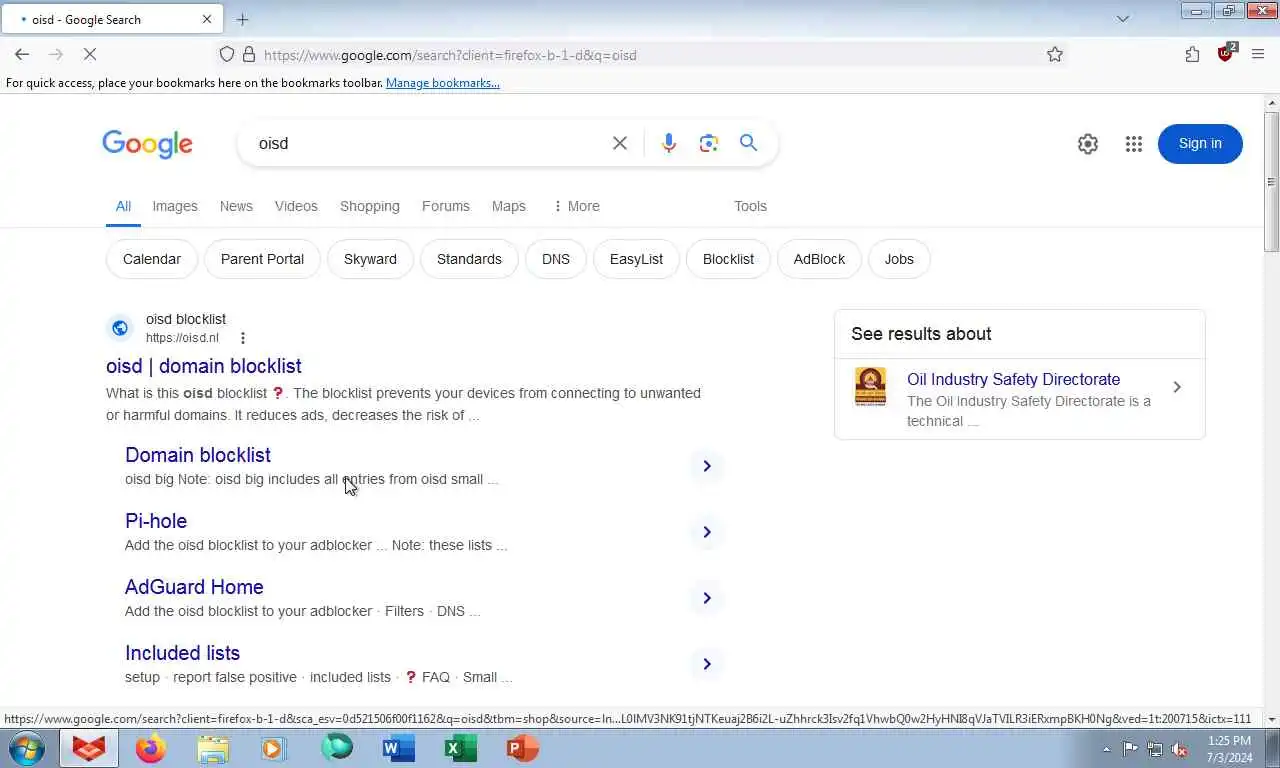
Task: Open File Explorer folder on the taskbar
Action: coord(213,748)
